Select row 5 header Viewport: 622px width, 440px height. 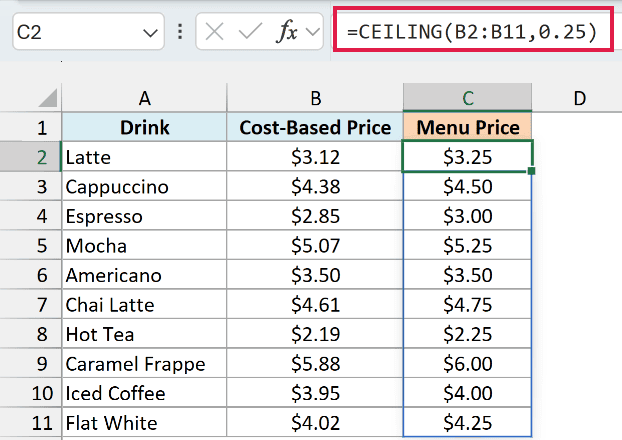pyautogui.click(x=31, y=246)
